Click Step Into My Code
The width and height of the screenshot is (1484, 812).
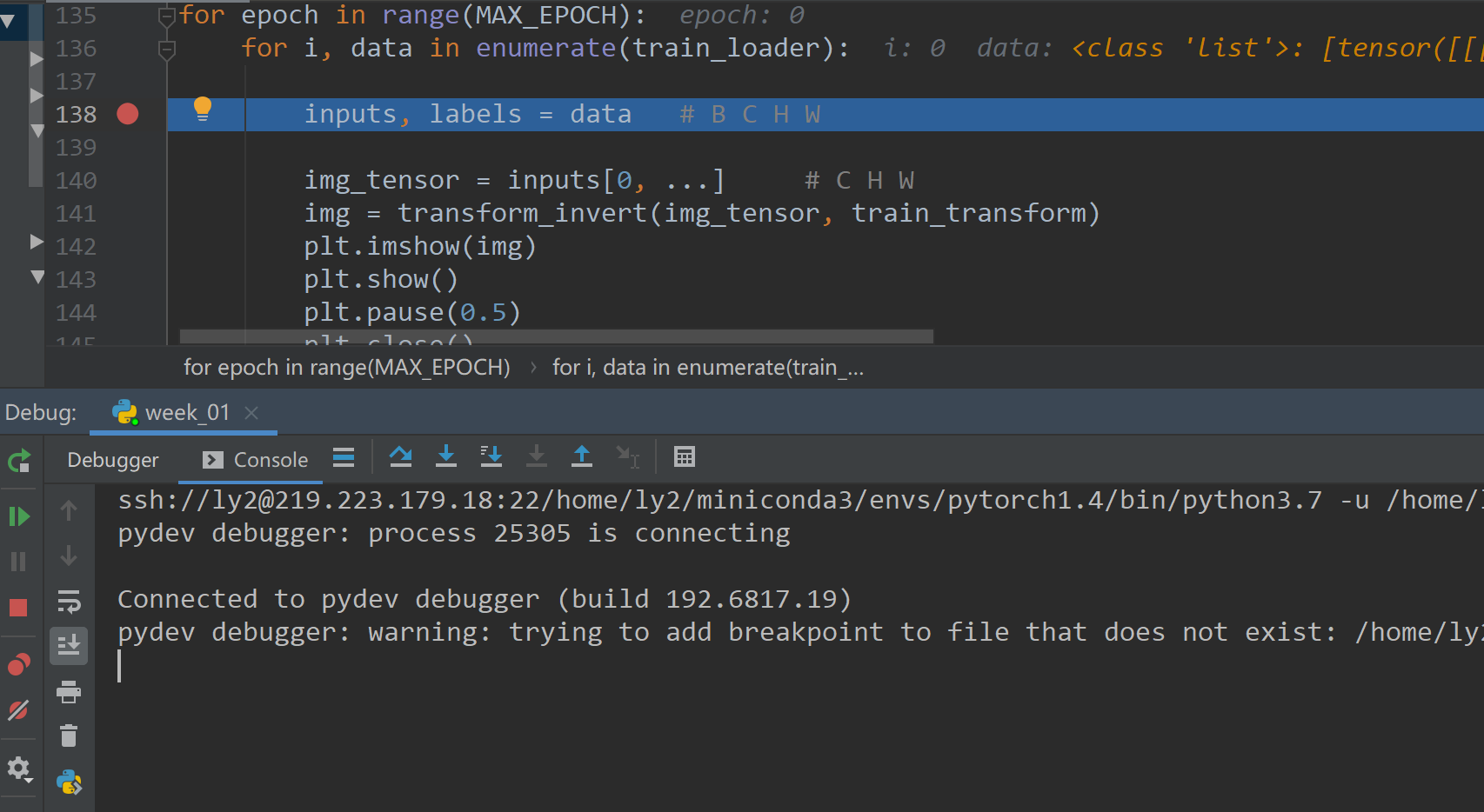491,456
